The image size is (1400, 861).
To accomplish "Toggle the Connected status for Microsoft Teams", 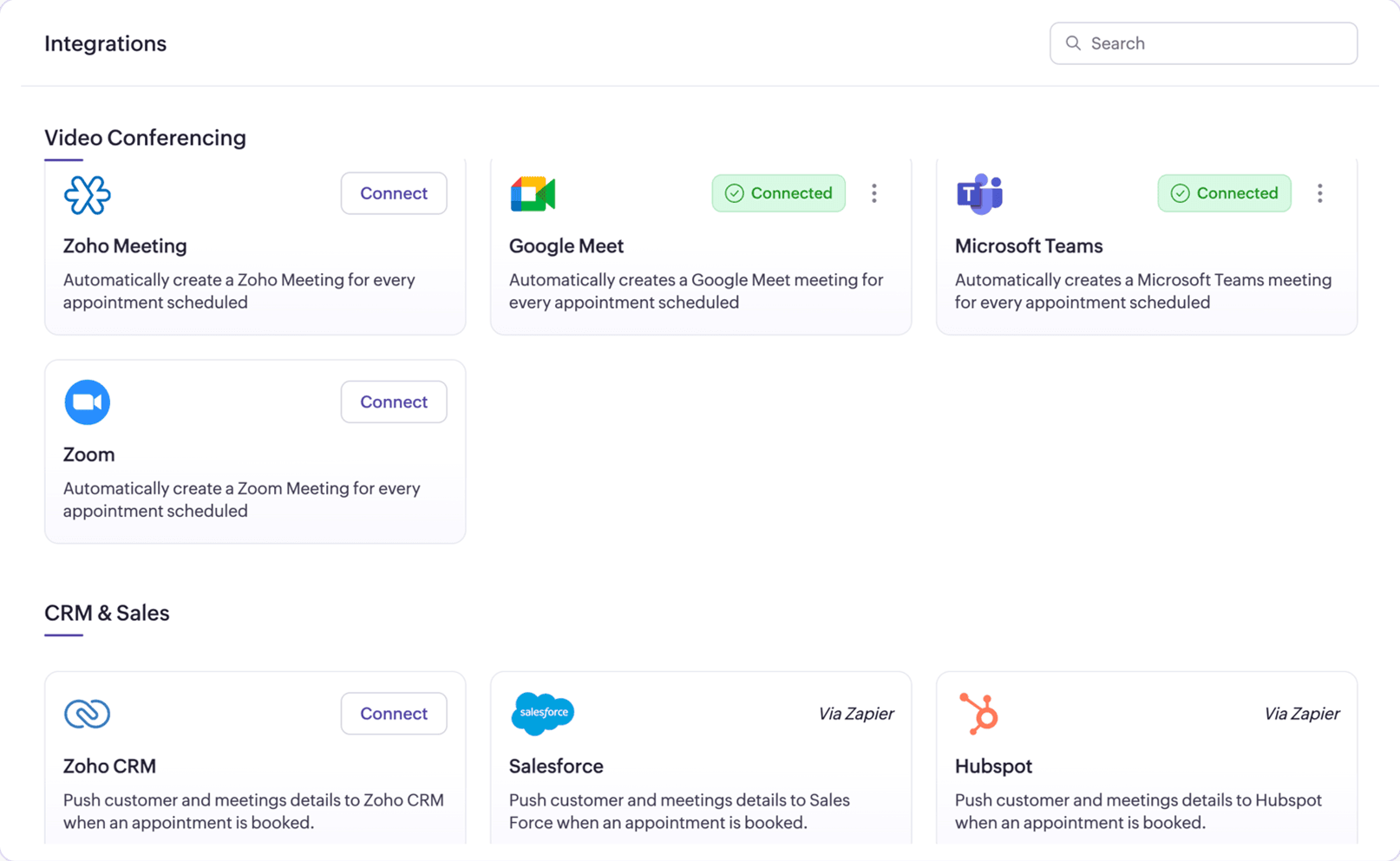I will (1224, 192).
